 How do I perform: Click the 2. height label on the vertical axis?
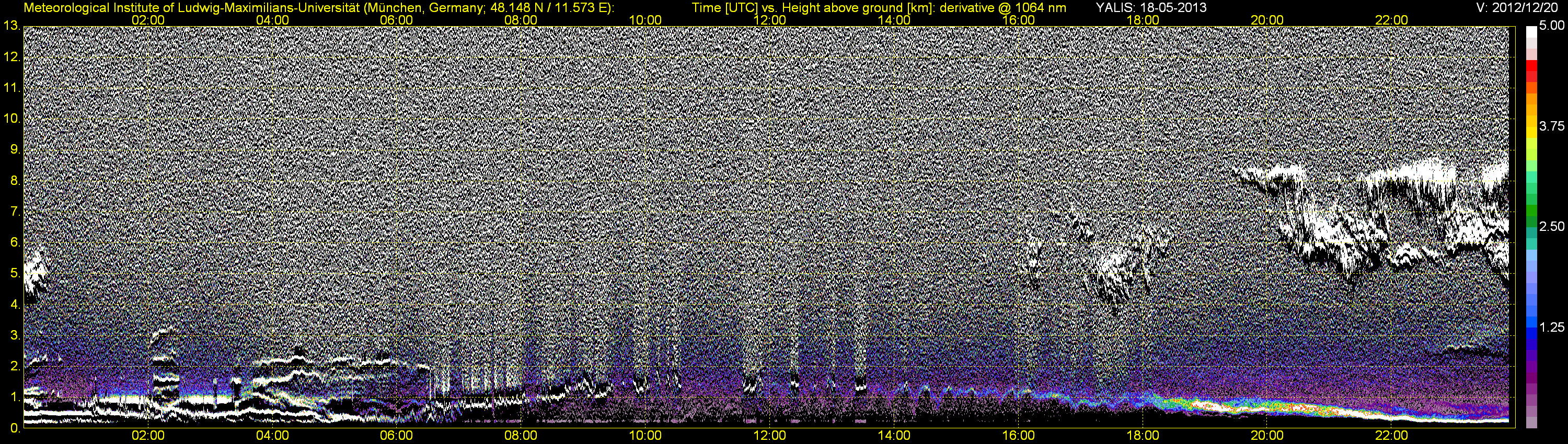pyautogui.click(x=15, y=366)
